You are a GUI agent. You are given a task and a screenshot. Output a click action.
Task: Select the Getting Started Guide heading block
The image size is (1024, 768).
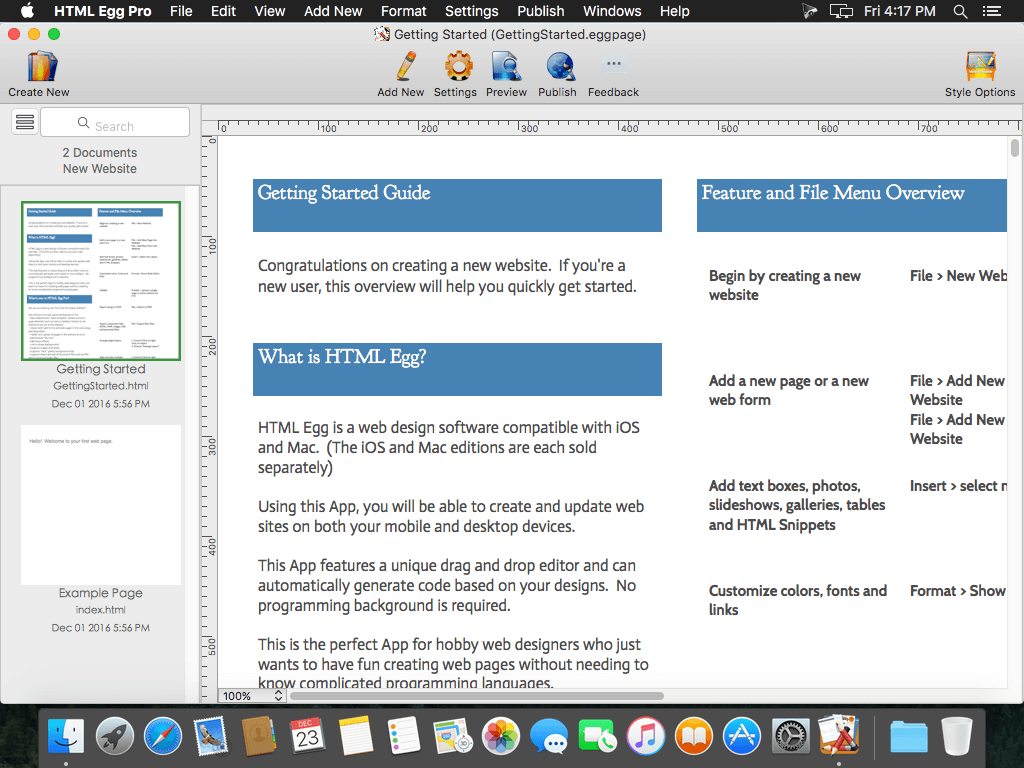(457, 205)
